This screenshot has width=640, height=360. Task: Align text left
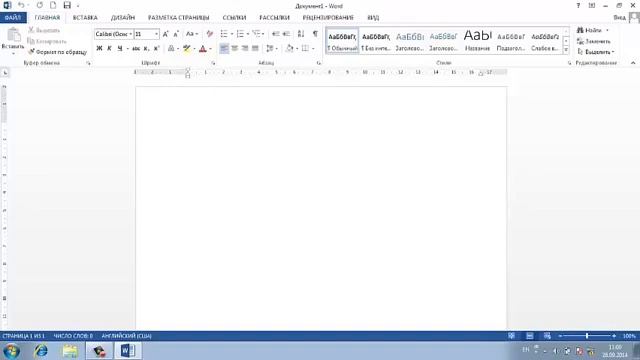point(224,48)
